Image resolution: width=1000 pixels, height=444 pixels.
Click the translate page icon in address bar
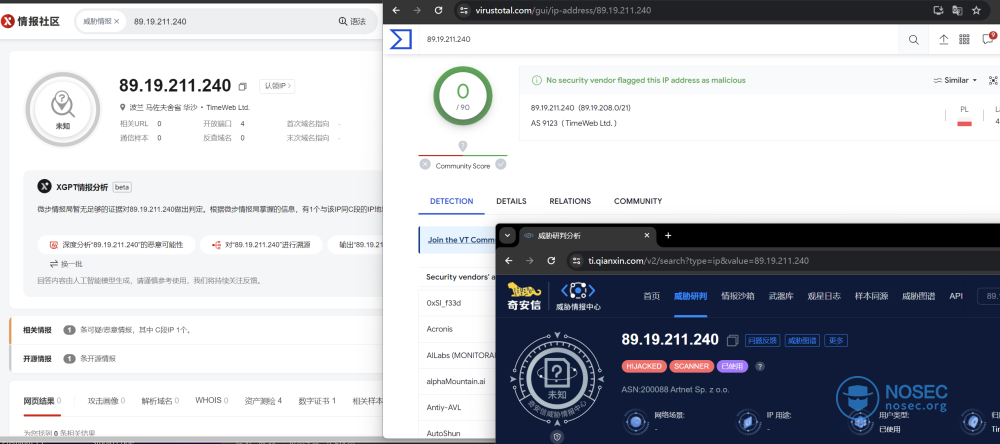pyautogui.click(x=957, y=10)
